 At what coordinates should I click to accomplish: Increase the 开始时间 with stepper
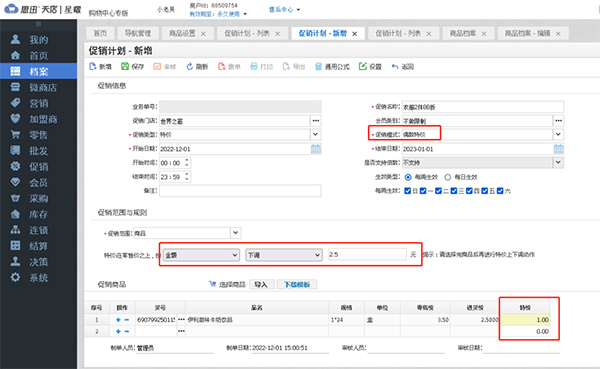coord(187,160)
